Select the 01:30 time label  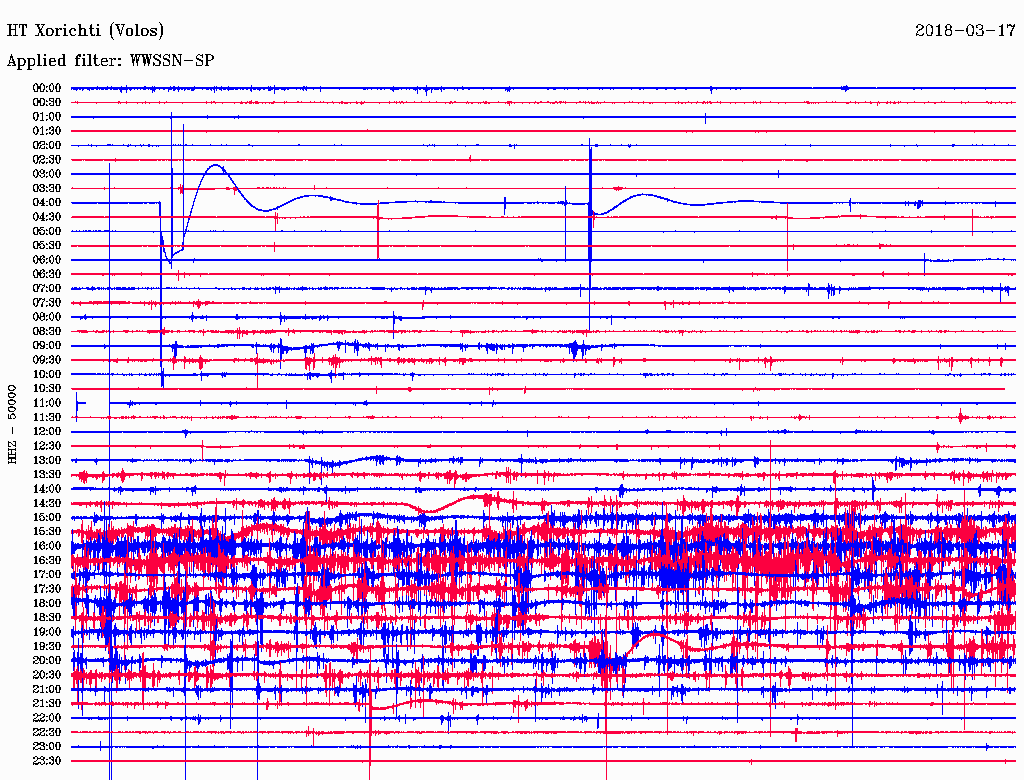pyautogui.click(x=47, y=131)
